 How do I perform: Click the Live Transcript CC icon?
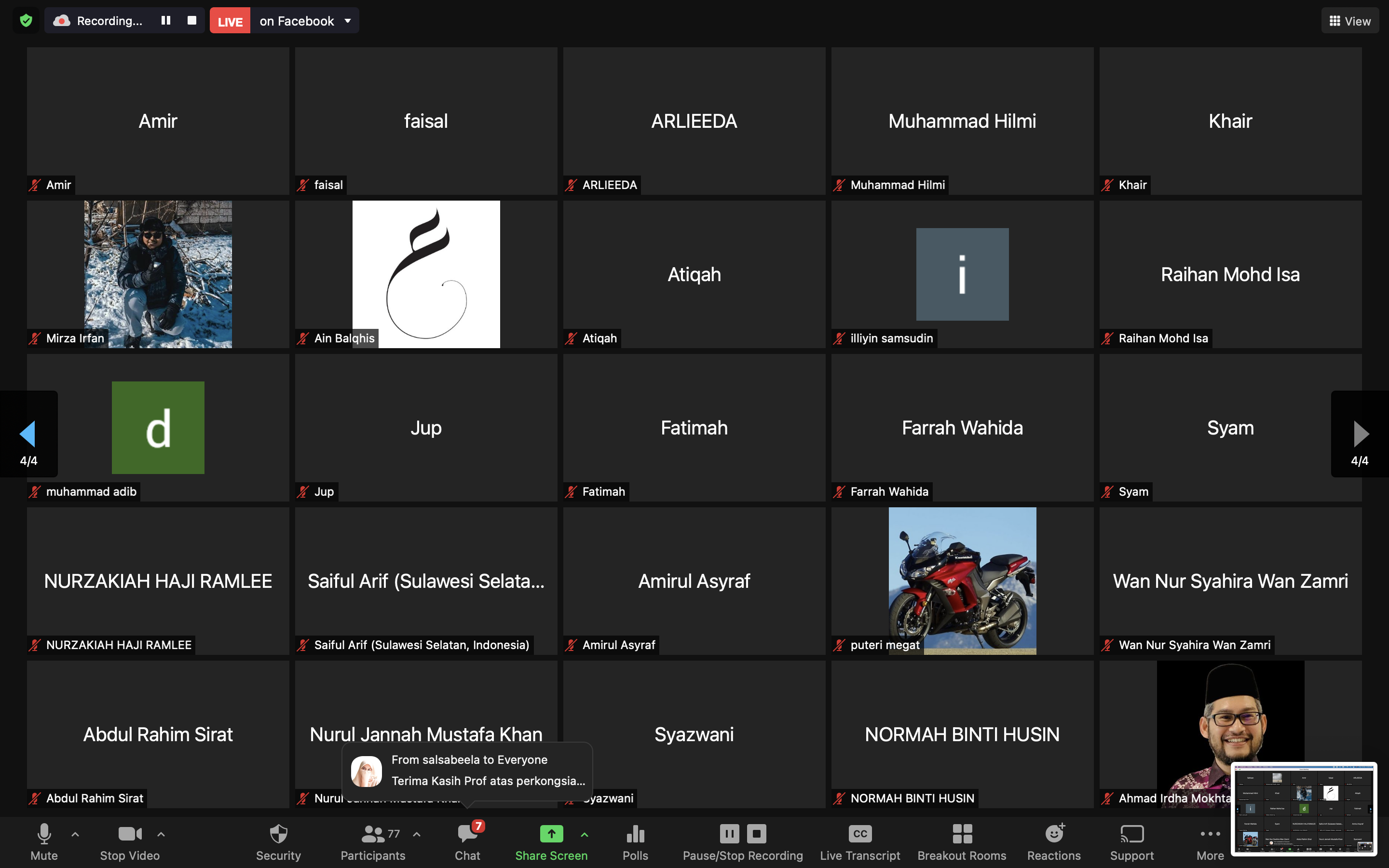(860, 834)
